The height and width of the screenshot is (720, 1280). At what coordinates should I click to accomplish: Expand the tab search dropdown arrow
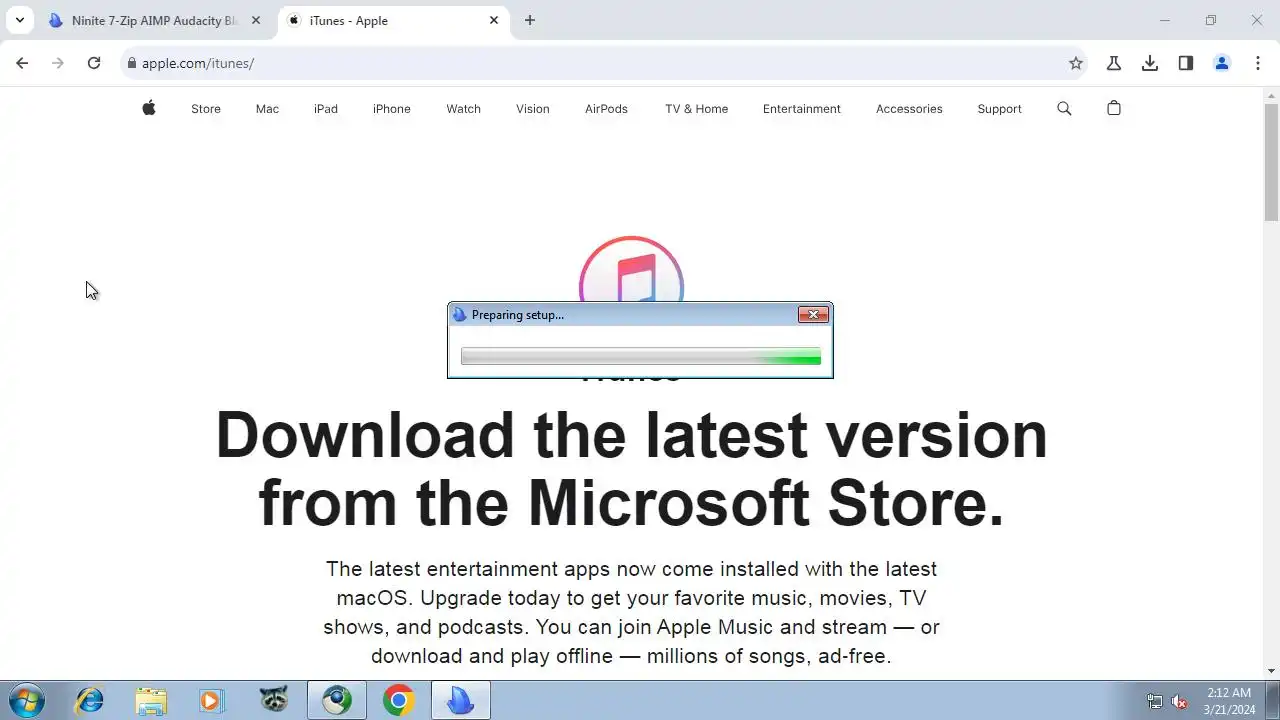(x=19, y=20)
